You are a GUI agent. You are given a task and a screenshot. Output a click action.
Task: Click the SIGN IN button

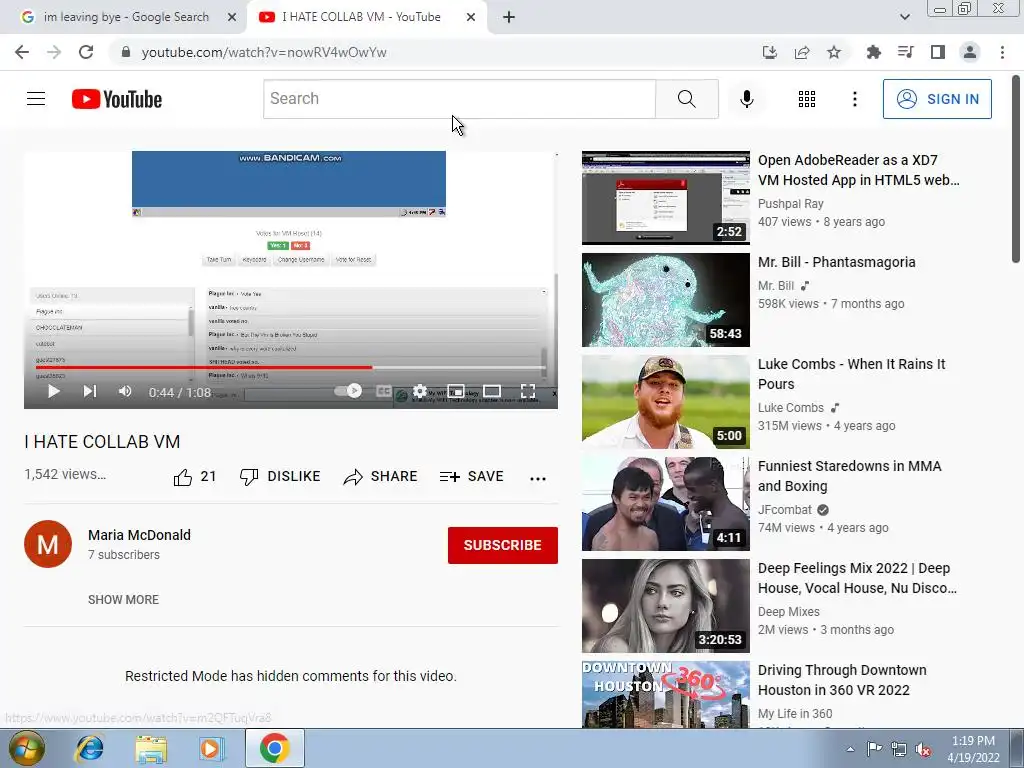point(937,99)
